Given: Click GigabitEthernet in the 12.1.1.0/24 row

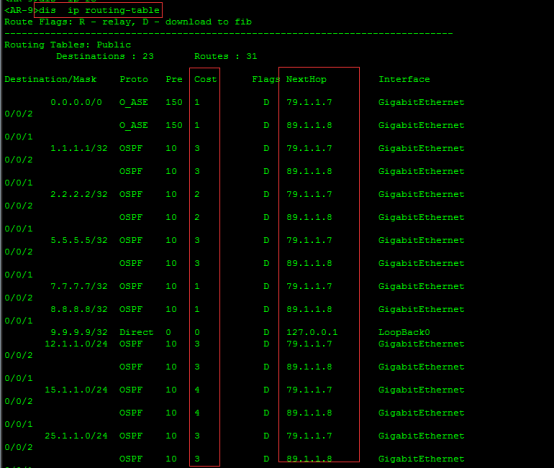Looking at the screenshot, I should pyautogui.click(x=421, y=344).
